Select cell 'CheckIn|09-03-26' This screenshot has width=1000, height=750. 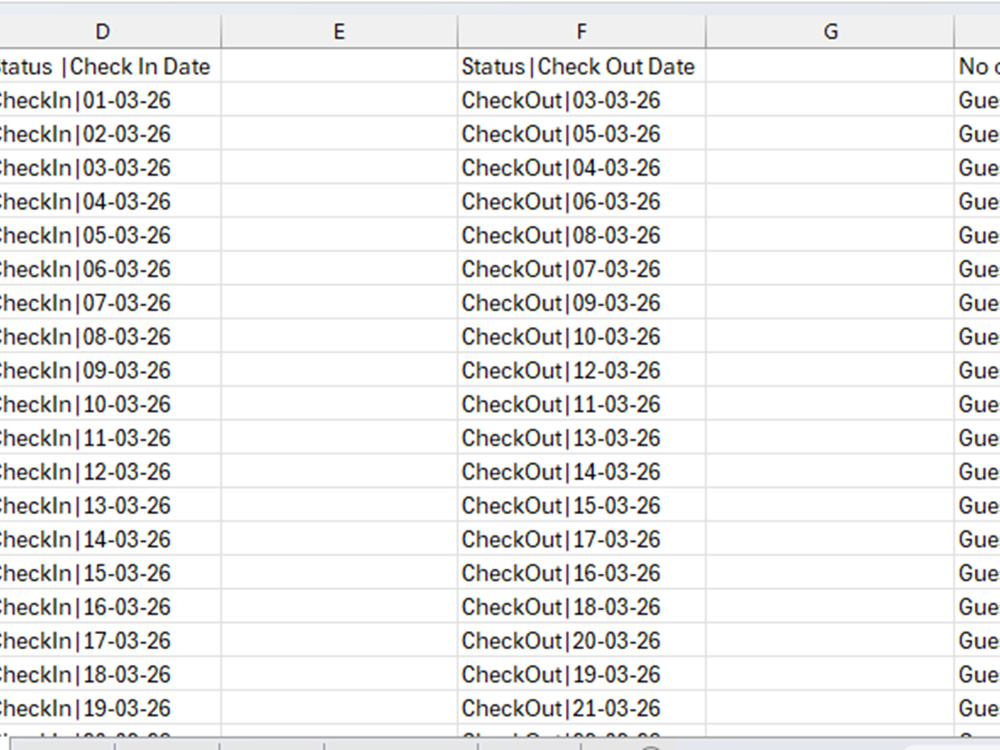click(110, 371)
